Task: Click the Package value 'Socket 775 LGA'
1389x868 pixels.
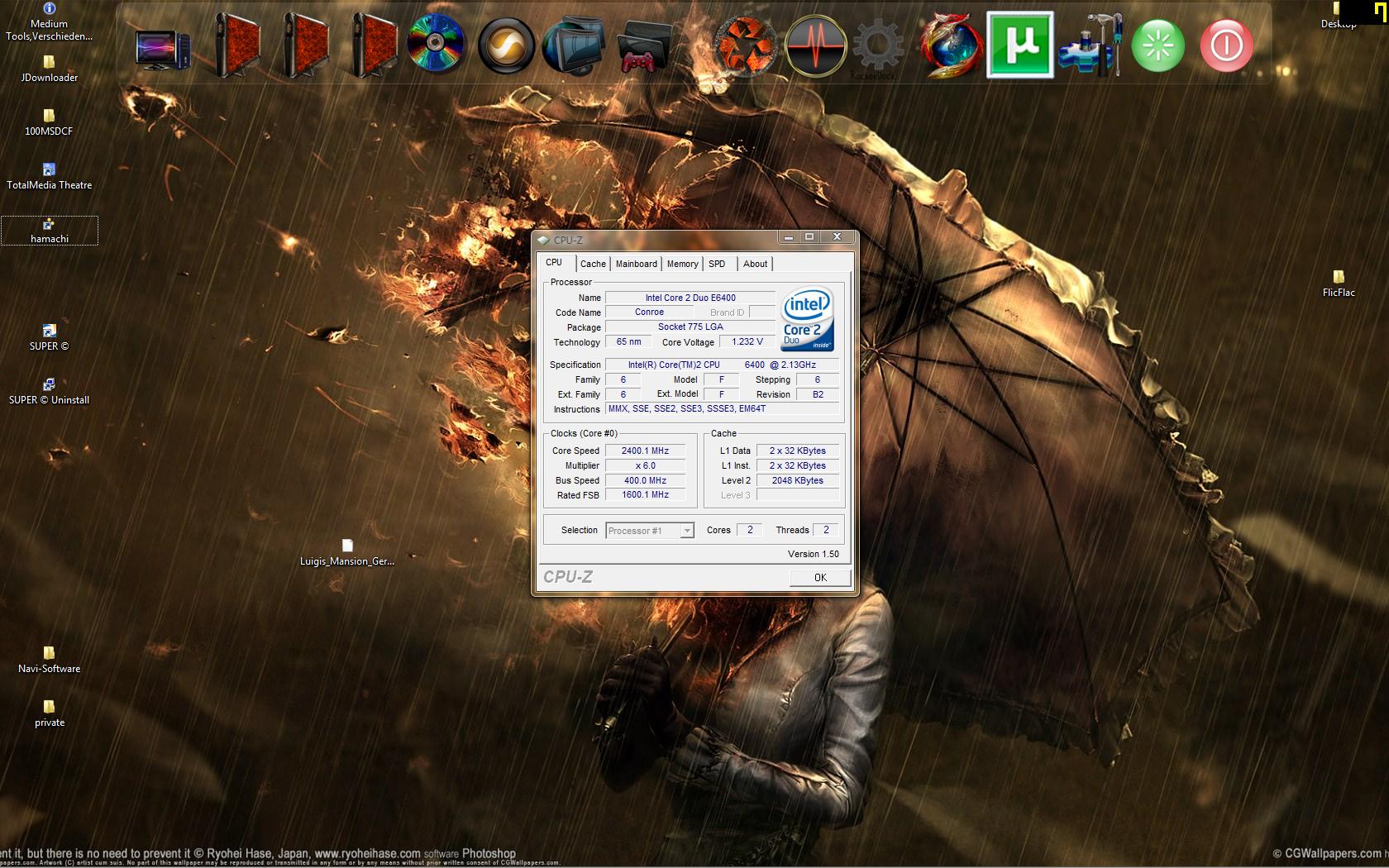Action: click(690, 327)
